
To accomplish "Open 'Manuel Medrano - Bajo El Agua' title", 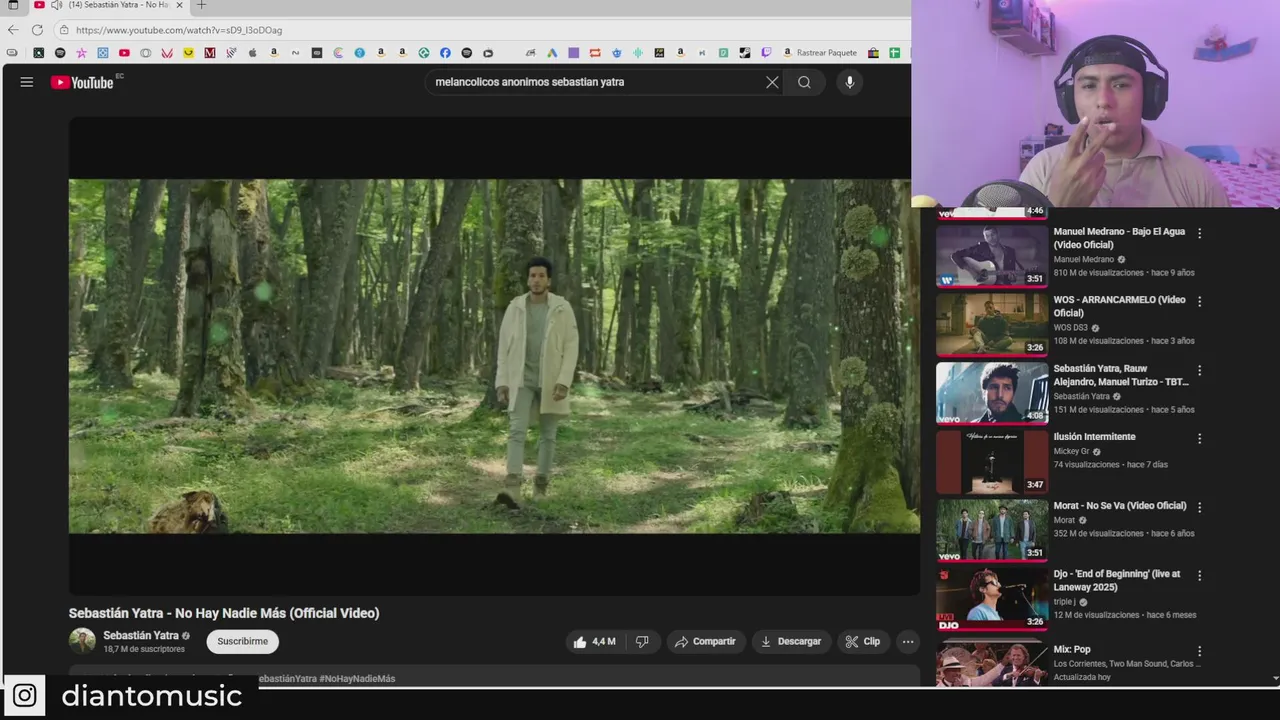I will click(1119, 238).
